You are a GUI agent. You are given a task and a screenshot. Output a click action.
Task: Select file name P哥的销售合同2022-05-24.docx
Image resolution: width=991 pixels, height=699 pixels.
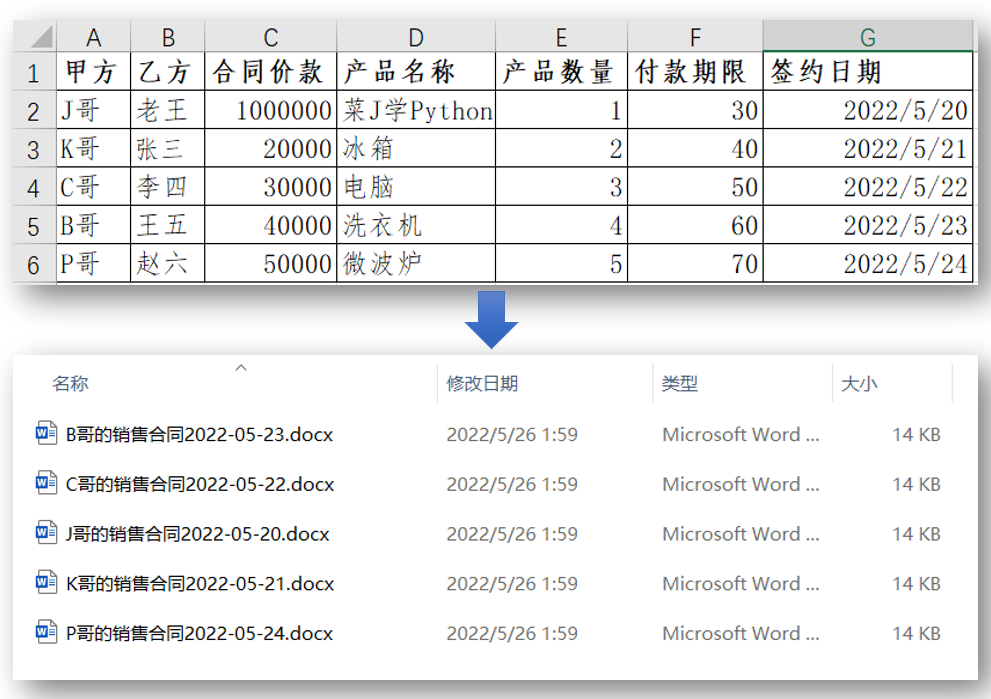[x=199, y=633]
